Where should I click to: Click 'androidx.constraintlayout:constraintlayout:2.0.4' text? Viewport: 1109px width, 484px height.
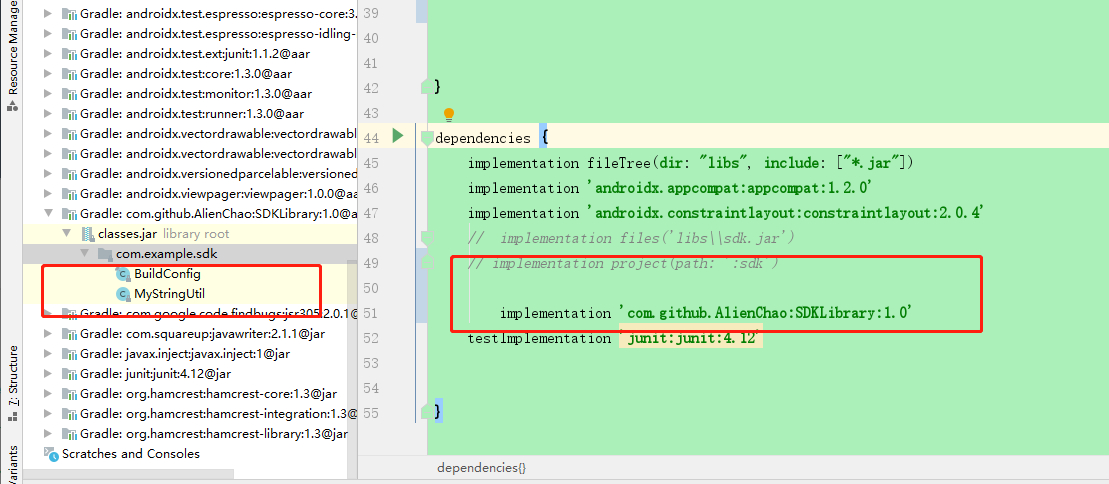(x=786, y=213)
